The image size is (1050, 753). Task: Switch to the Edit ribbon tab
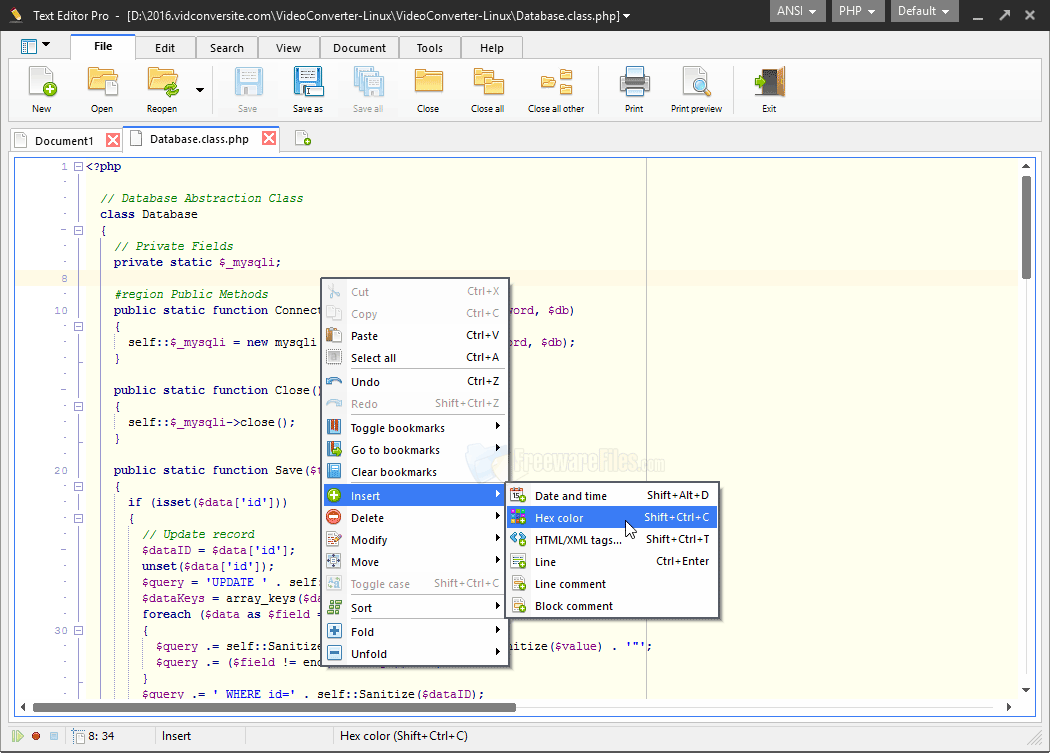(165, 47)
